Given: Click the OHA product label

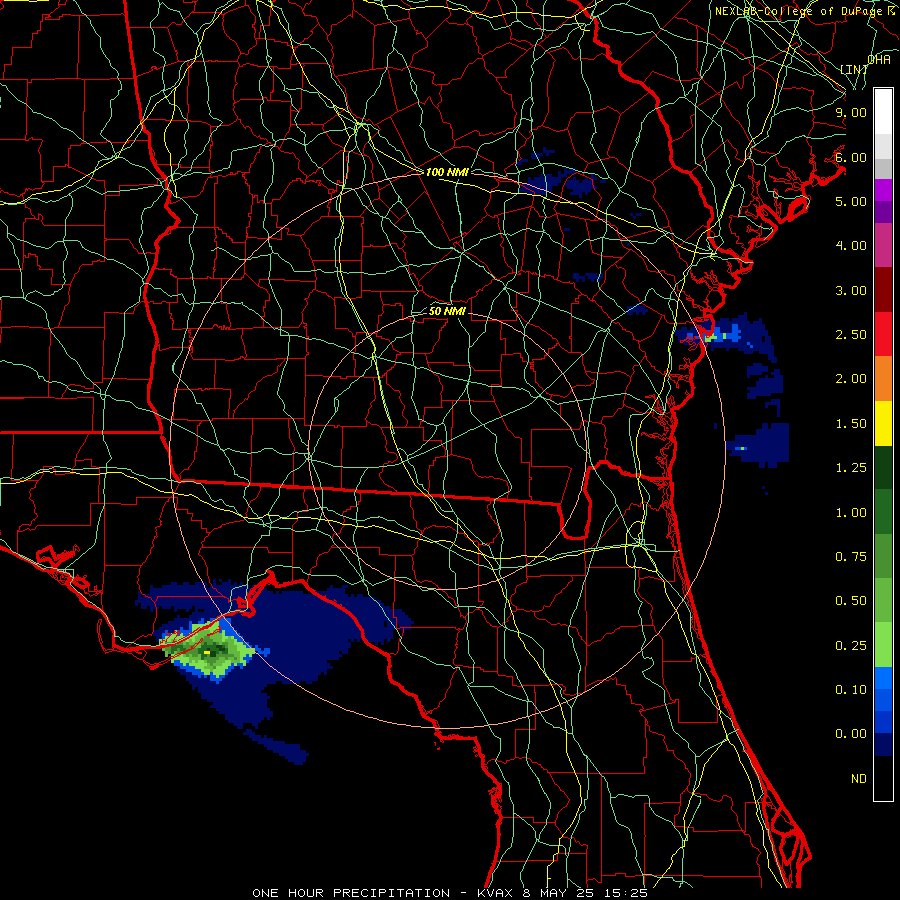Looking at the screenshot, I should (x=879, y=59).
